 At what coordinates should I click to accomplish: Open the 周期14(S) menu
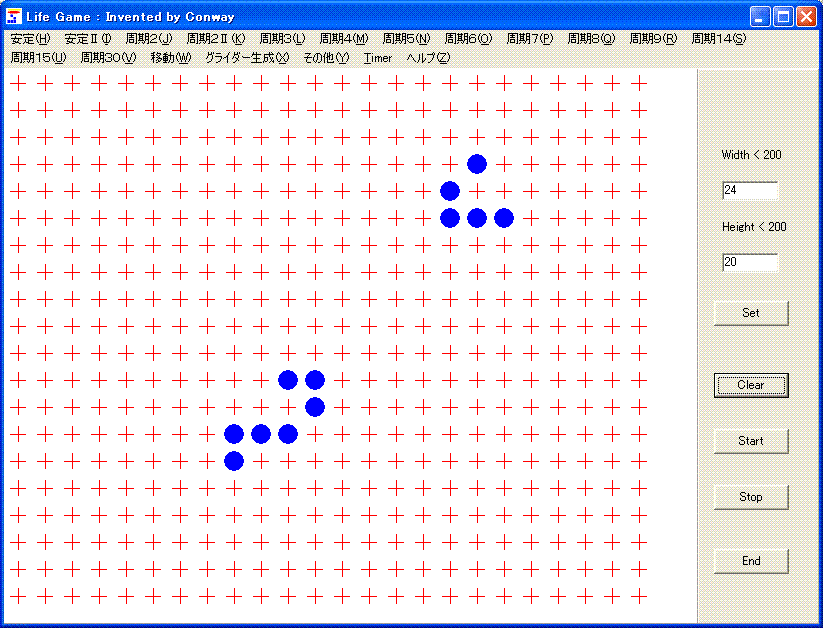click(x=718, y=38)
